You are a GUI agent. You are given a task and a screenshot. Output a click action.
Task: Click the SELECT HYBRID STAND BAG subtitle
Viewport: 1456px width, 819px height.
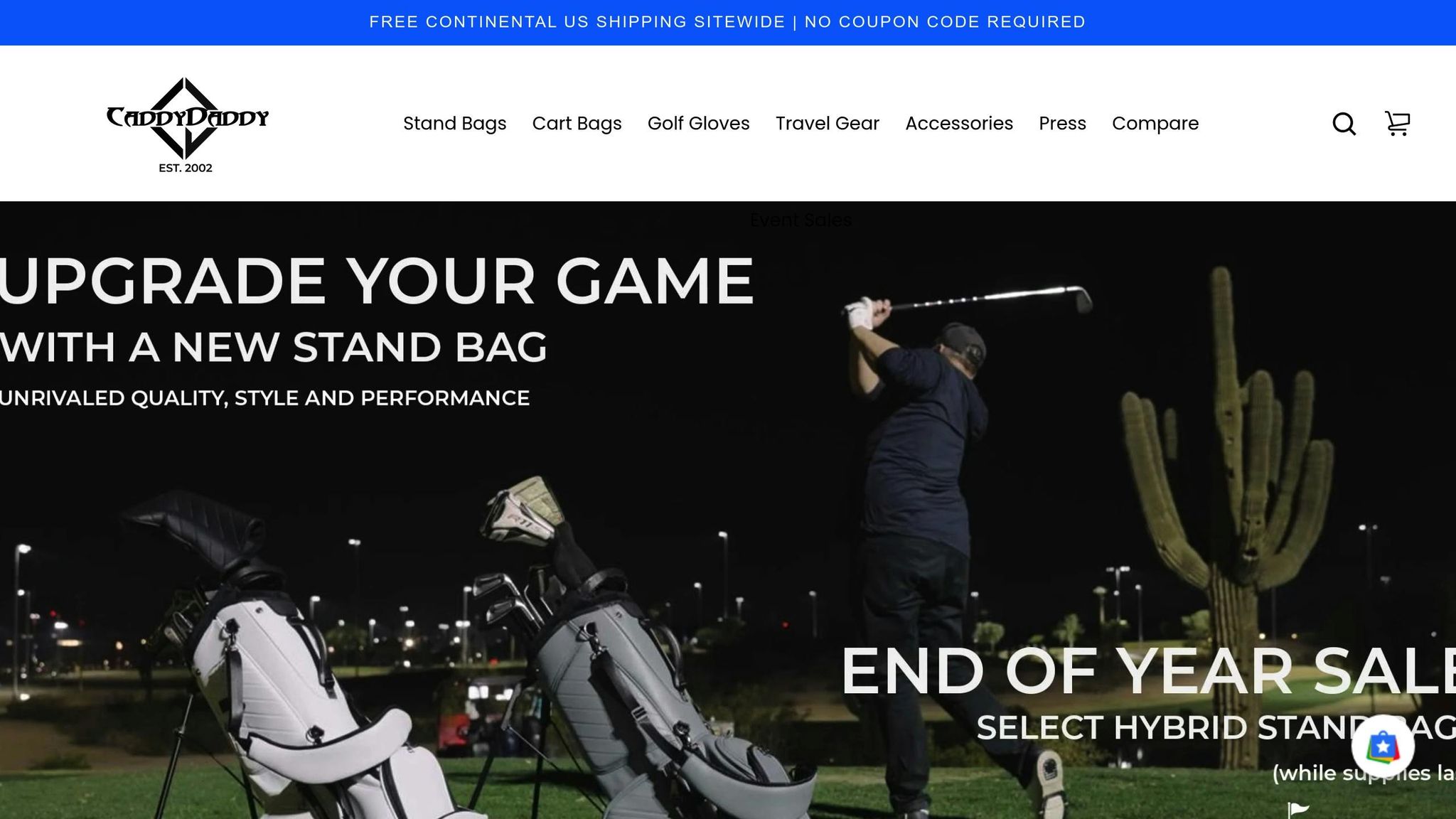point(1216,727)
